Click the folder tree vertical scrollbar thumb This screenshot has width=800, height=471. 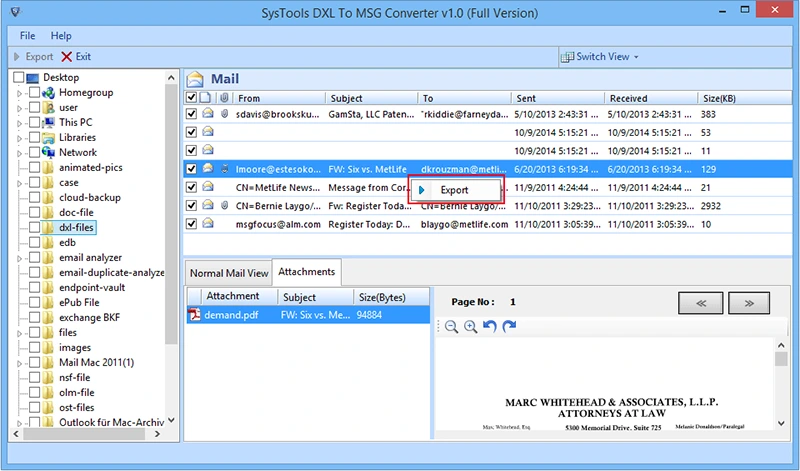pyautogui.click(x=171, y=214)
